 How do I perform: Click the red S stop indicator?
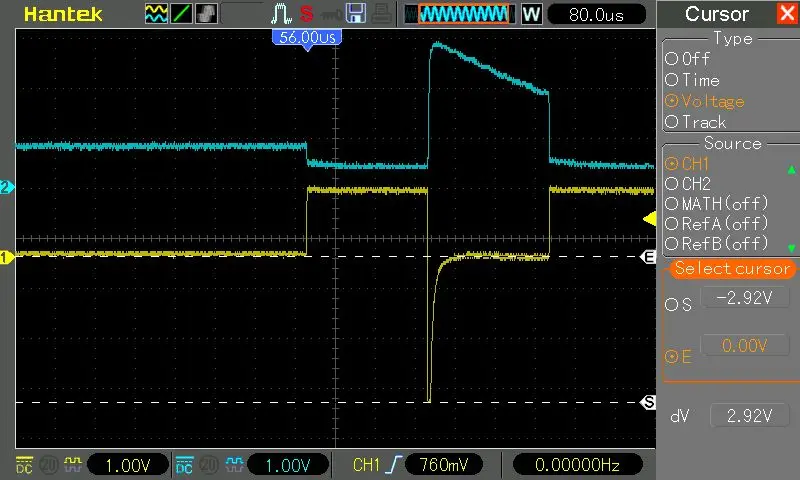pos(306,14)
